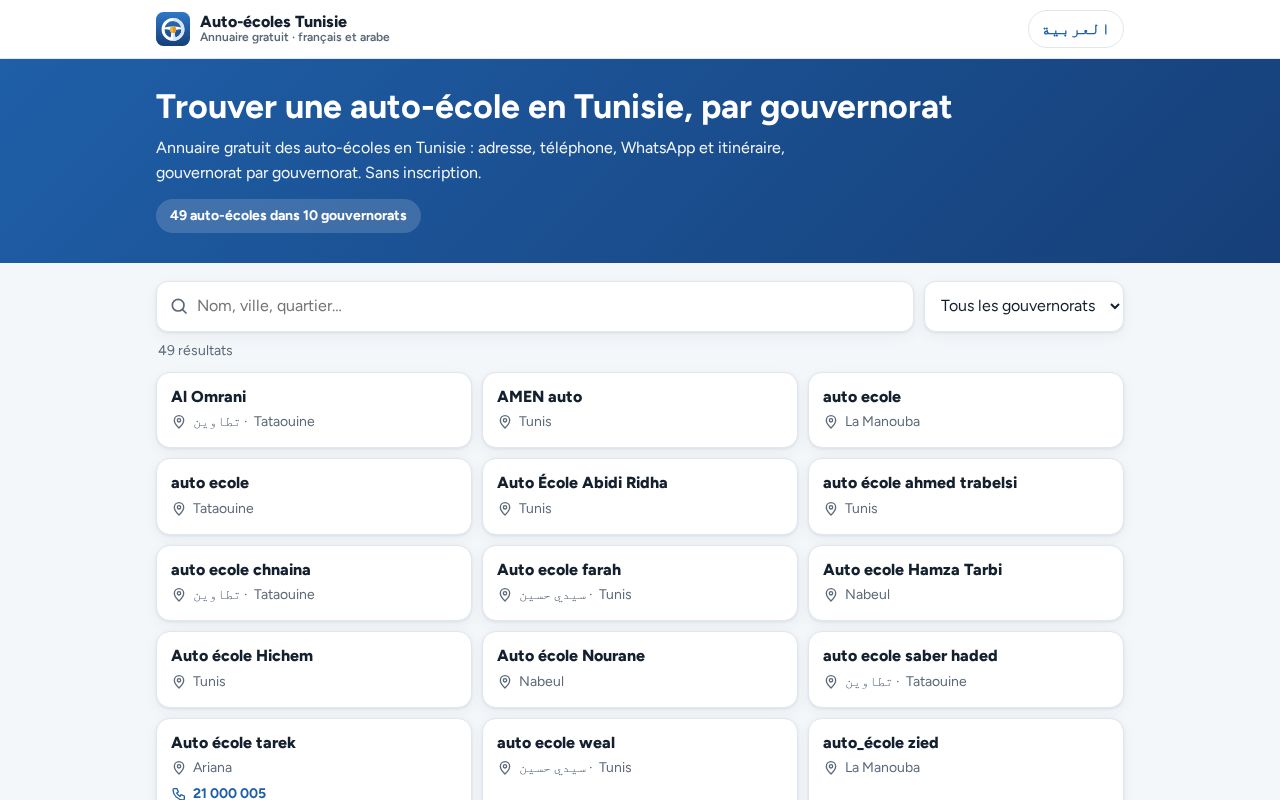The height and width of the screenshot is (800, 1280).
Task: Open auto école ahmed trabelsi title
Action: coord(920,483)
